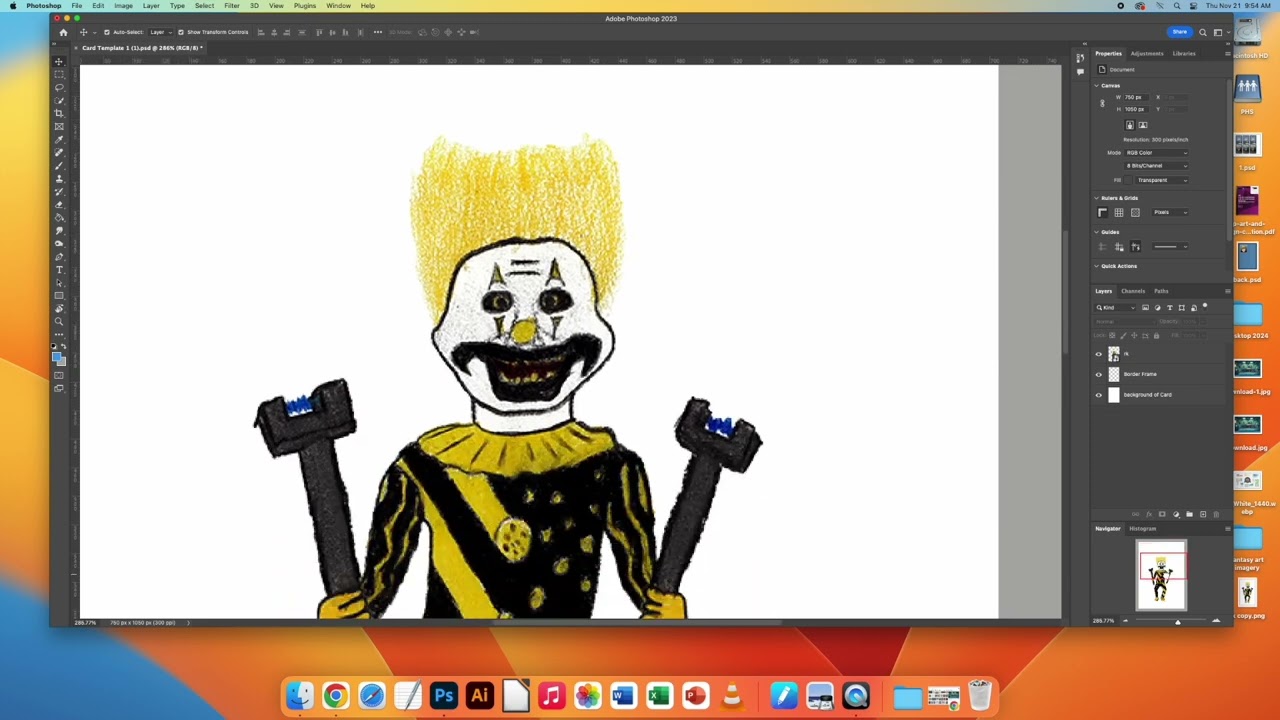Filter layers by pixel layer icon
This screenshot has height=720, width=1280.
pos(1145,308)
